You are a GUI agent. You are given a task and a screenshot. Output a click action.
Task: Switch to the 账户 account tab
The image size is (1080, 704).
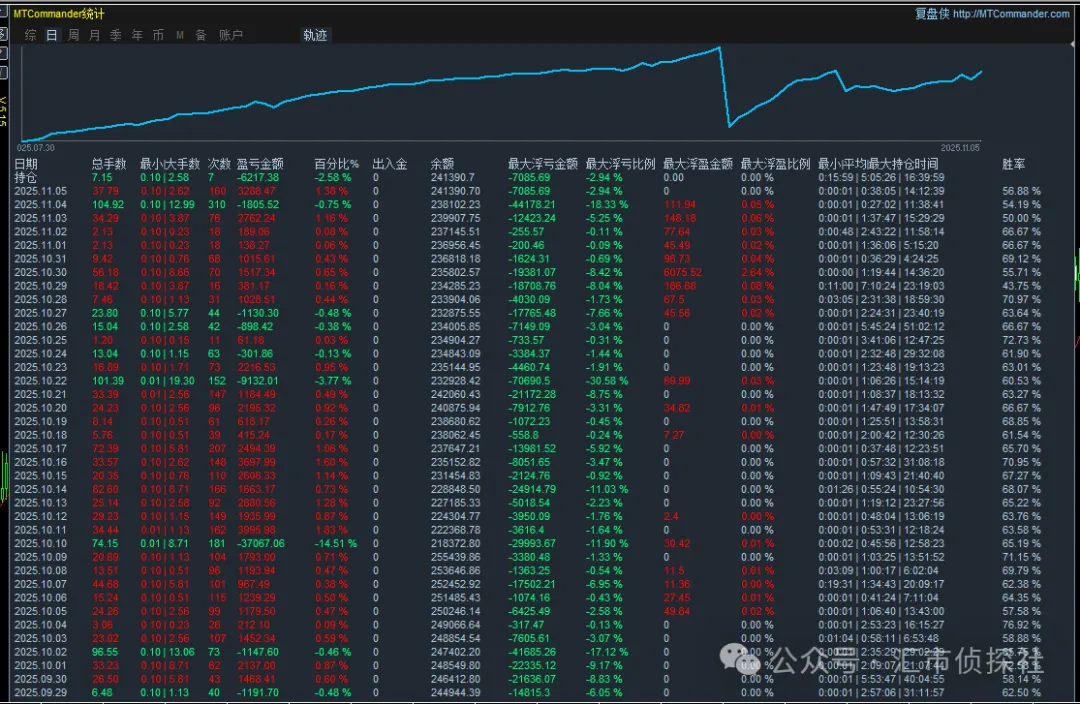click(231, 35)
